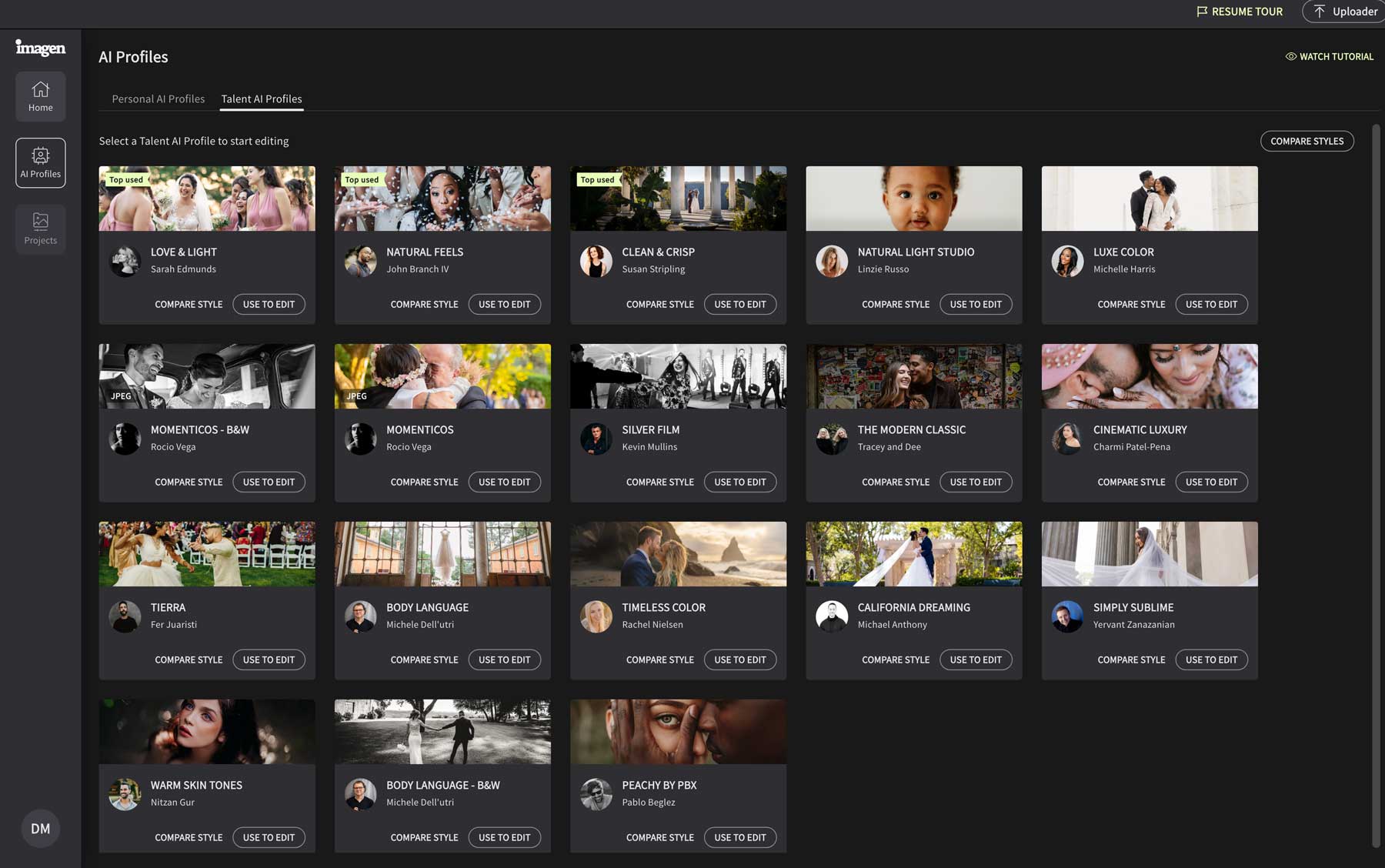1385x868 pixels.
Task: Click Watch Tutorial
Action: pos(1329,56)
